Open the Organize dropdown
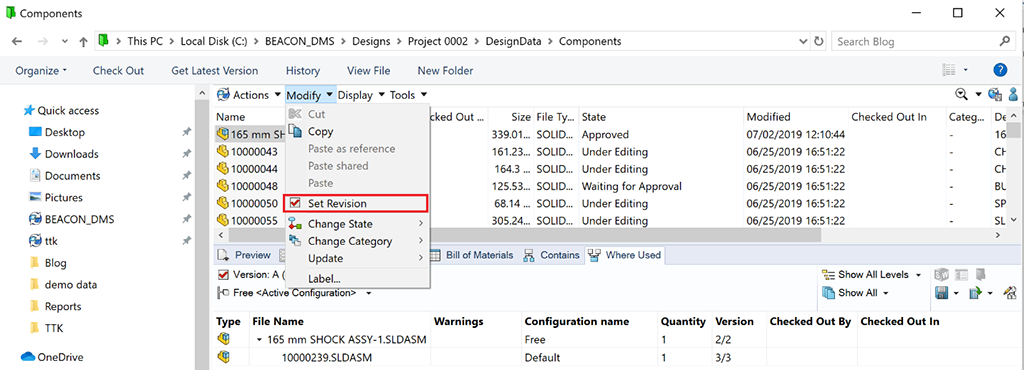 pos(41,70)
